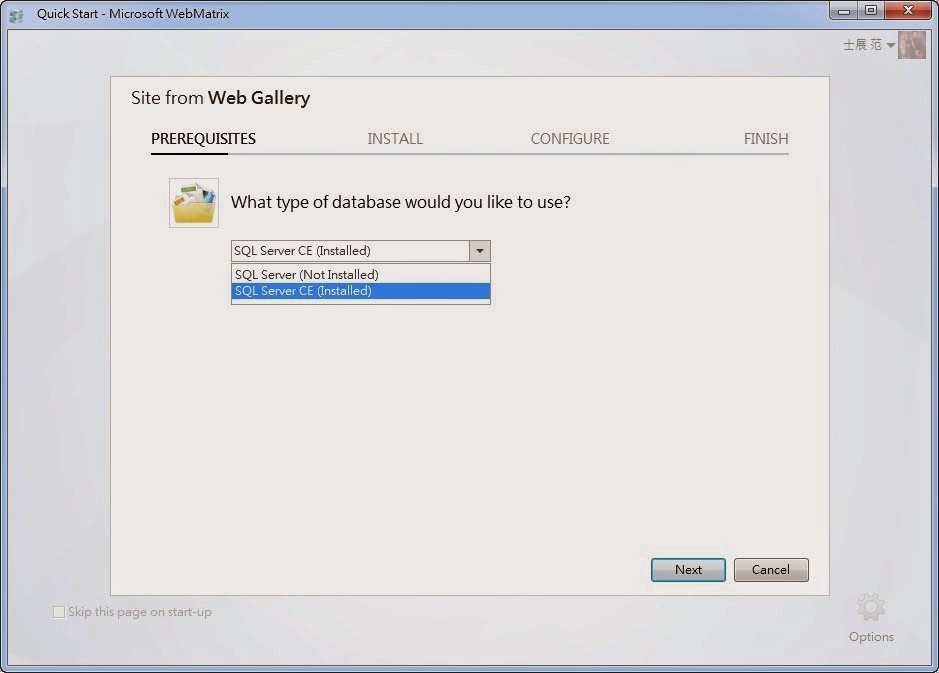Open Options via the gear icon
Viewport: 939px width, 673px height.
(870, 608)
